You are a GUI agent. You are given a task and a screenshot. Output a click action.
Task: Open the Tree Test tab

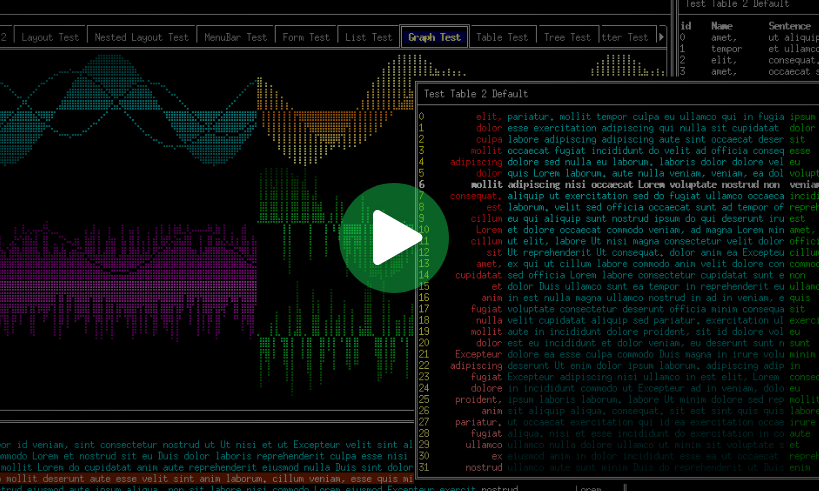(567, 37)
